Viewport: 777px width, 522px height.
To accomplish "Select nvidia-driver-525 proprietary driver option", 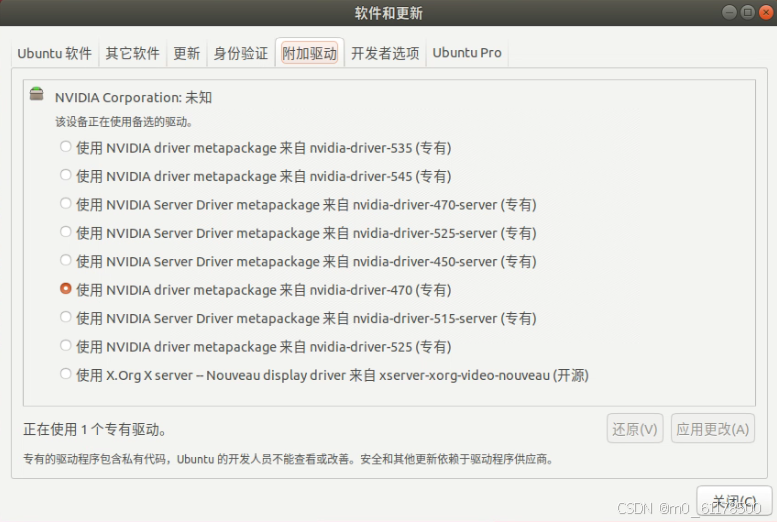I will (x=65, y=346).
